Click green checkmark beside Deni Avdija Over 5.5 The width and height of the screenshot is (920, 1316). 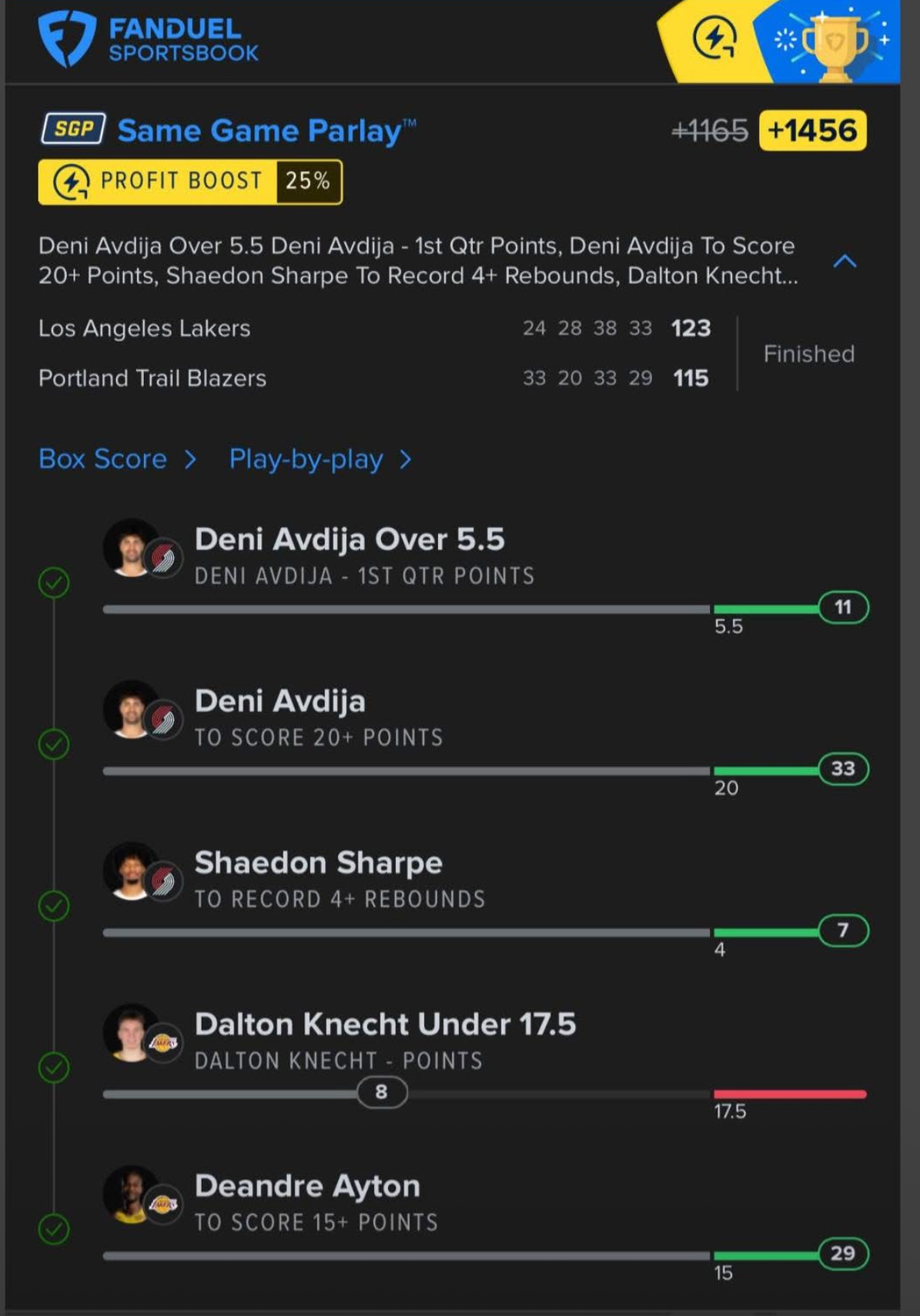tap(54, 583)
